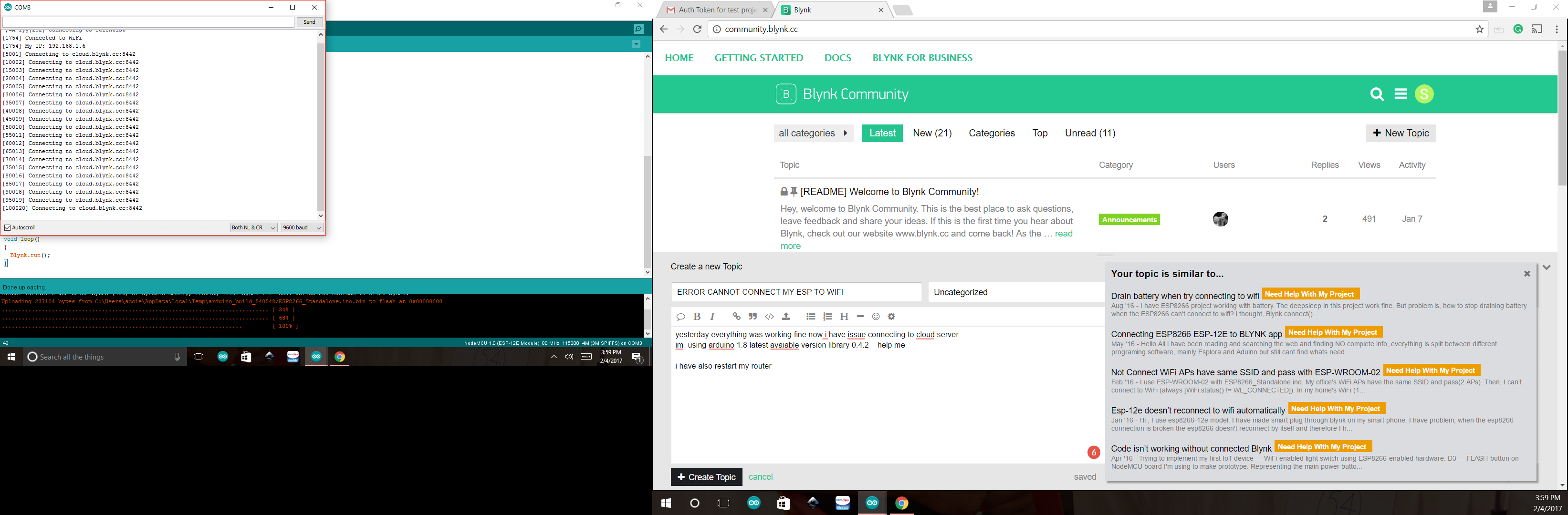Toggle the Autoscroll checkbox in serial monitor
The height and width of the screenshot is (515, 1568).
click(x=8, y=227)
